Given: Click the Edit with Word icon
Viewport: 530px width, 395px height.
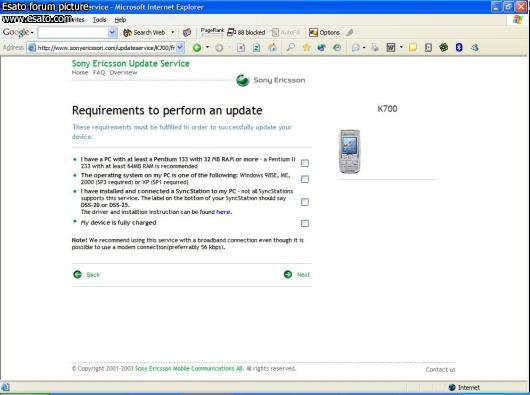Looking at the screenshot, I should (x=391, y=48).
